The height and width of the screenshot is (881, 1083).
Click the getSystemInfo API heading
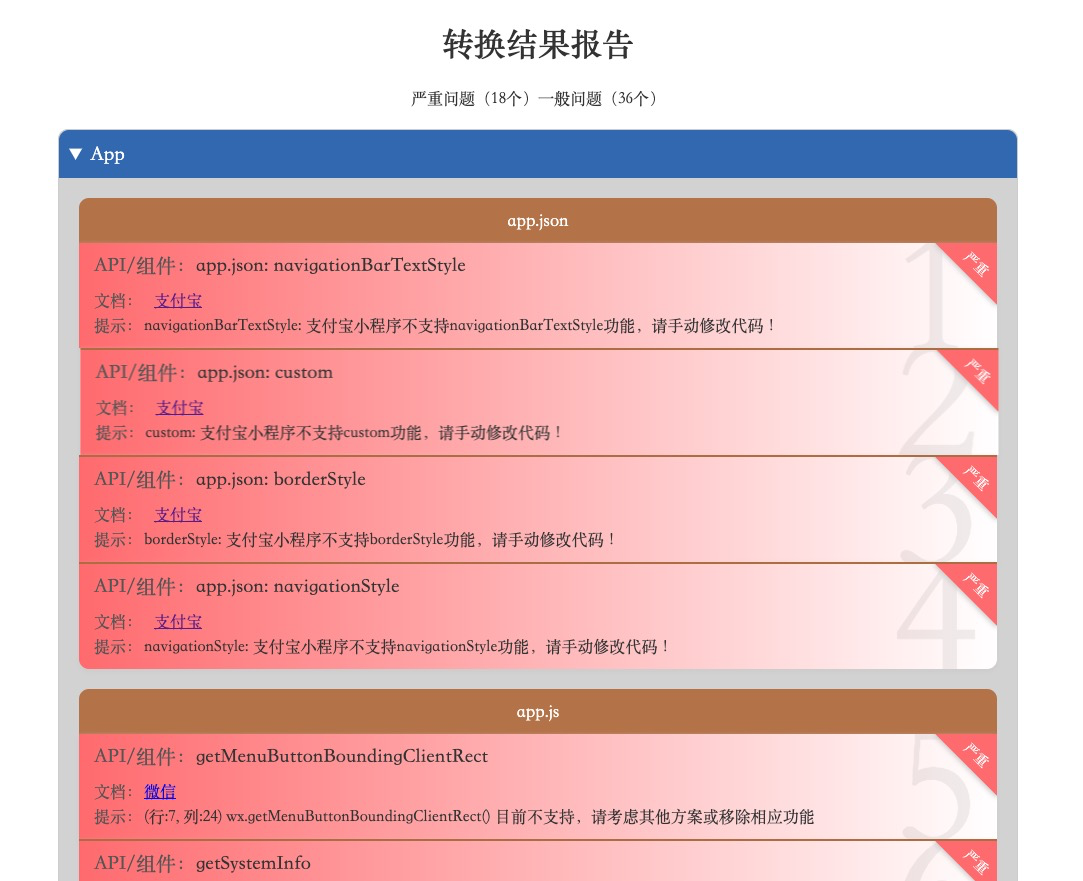(x=253, y=863)
